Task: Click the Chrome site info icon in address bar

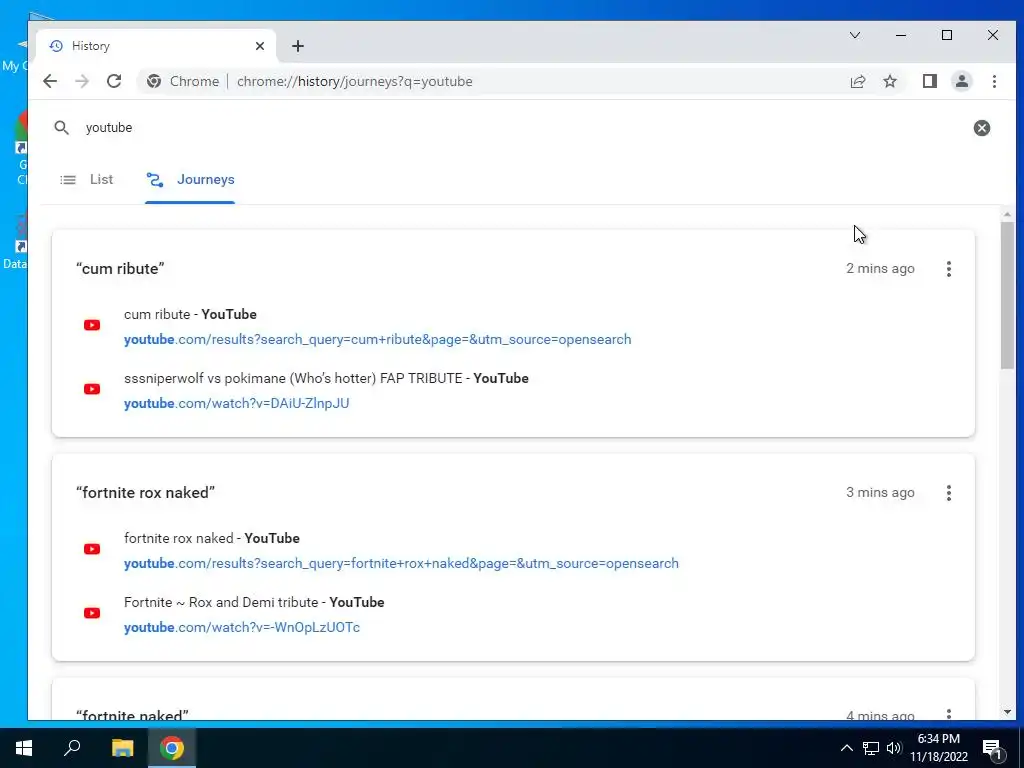Action: (x=154, y=81)
